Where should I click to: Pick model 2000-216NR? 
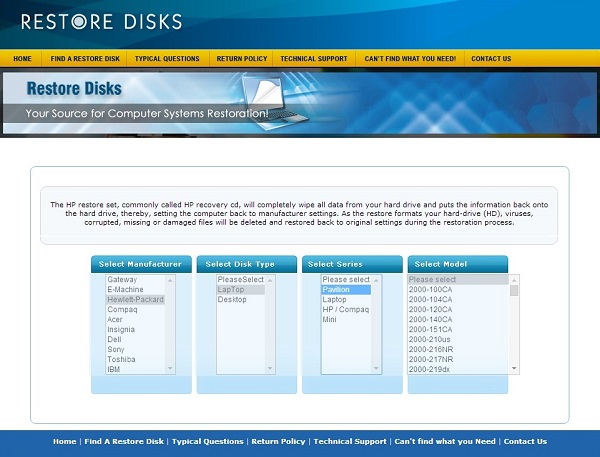(458, 349)
